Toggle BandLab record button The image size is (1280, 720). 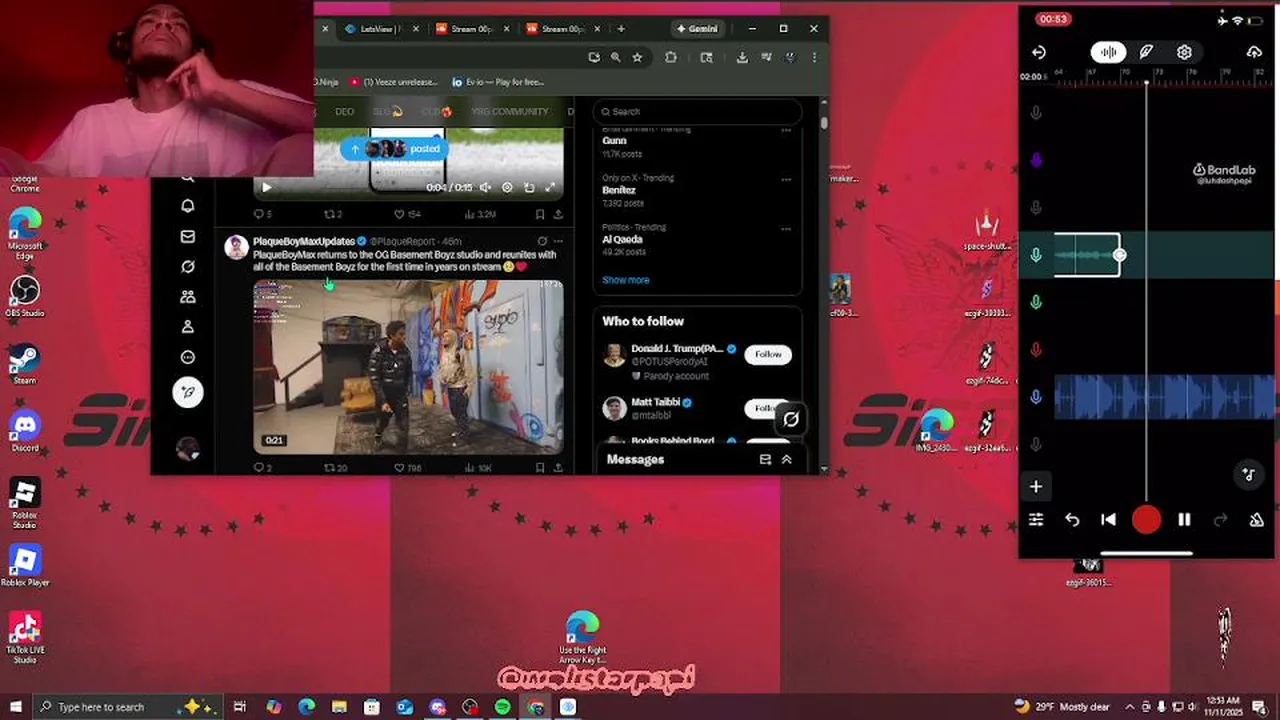(x=1146, y=520)
